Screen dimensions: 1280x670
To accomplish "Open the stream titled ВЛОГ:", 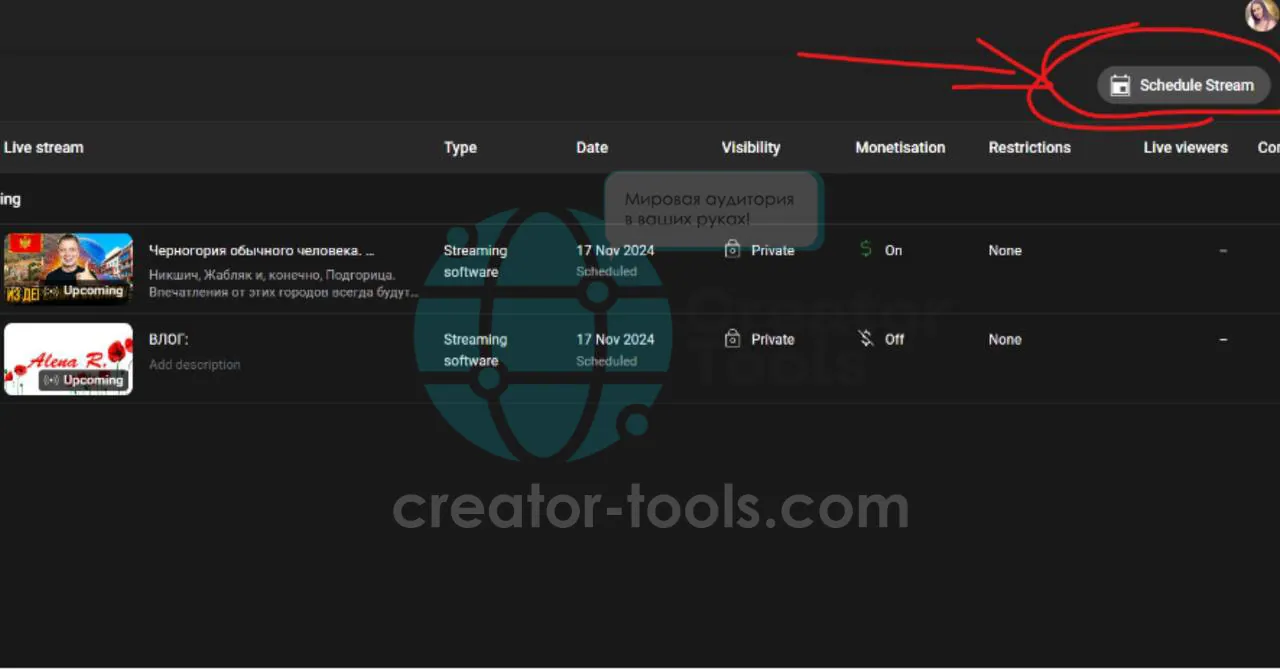I will click(x=168, y=339).
